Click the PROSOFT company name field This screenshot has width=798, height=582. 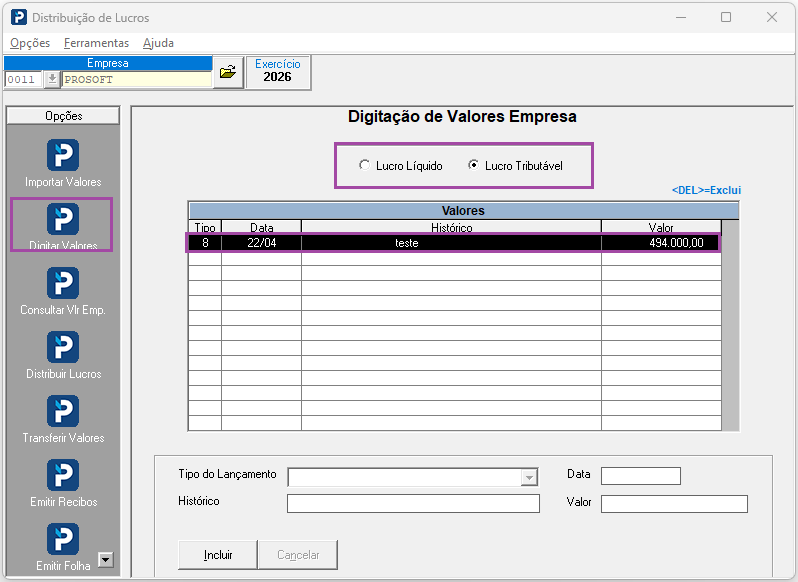[x=136, y=79]
